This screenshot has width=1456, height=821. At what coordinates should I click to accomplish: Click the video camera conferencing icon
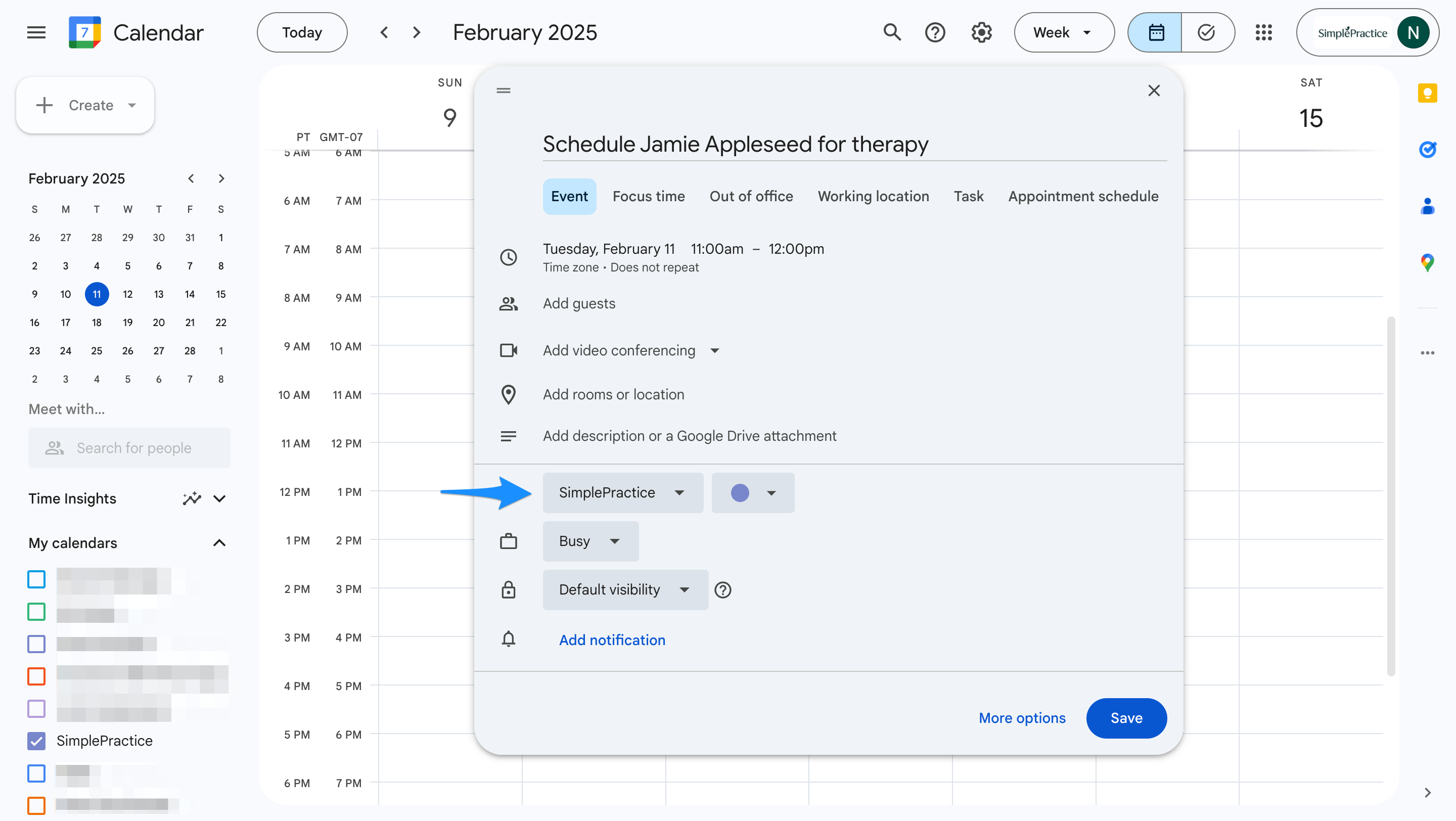point(508,350)
